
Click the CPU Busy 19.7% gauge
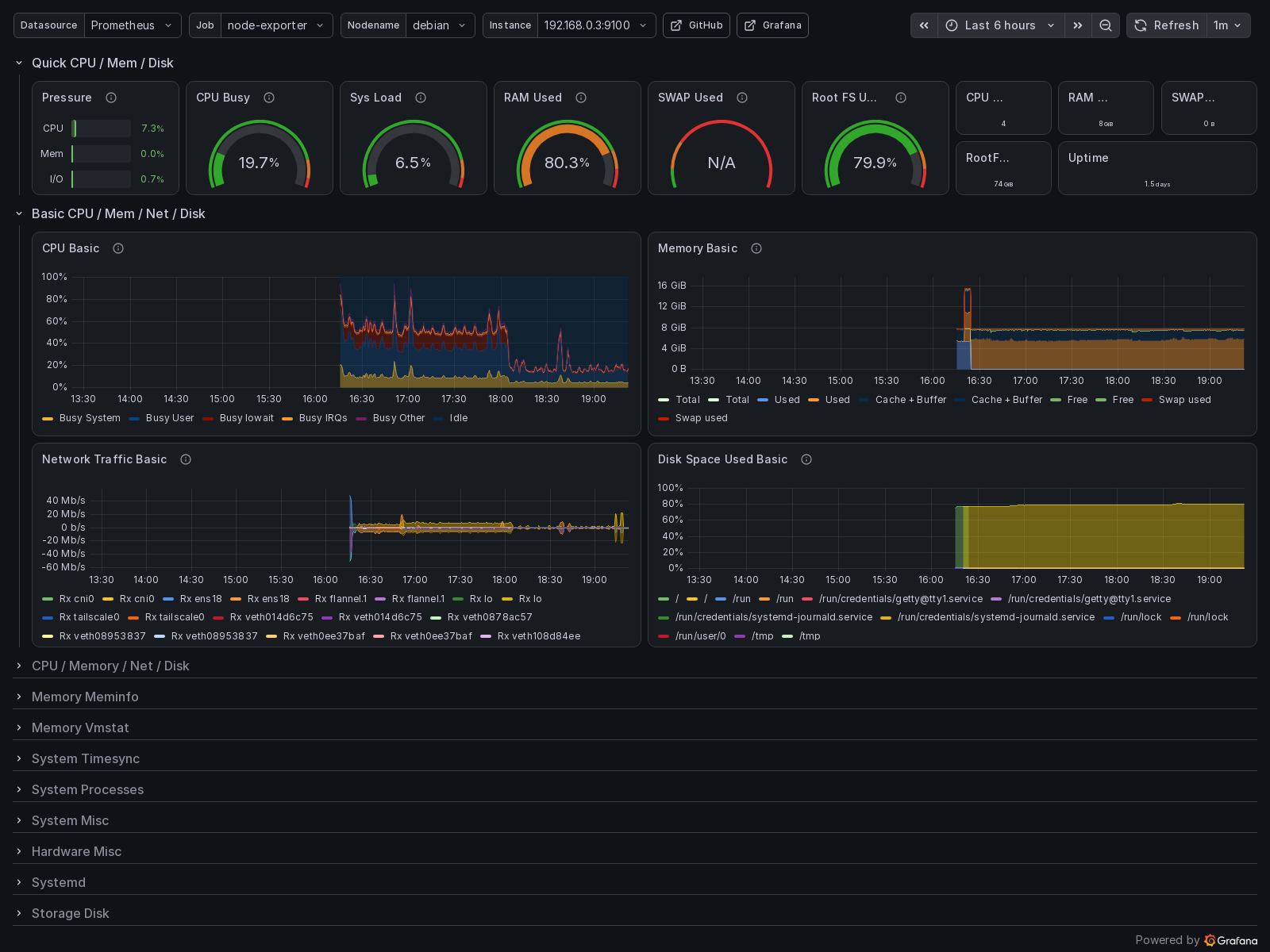pyautogui.click(x=259, y=155)
